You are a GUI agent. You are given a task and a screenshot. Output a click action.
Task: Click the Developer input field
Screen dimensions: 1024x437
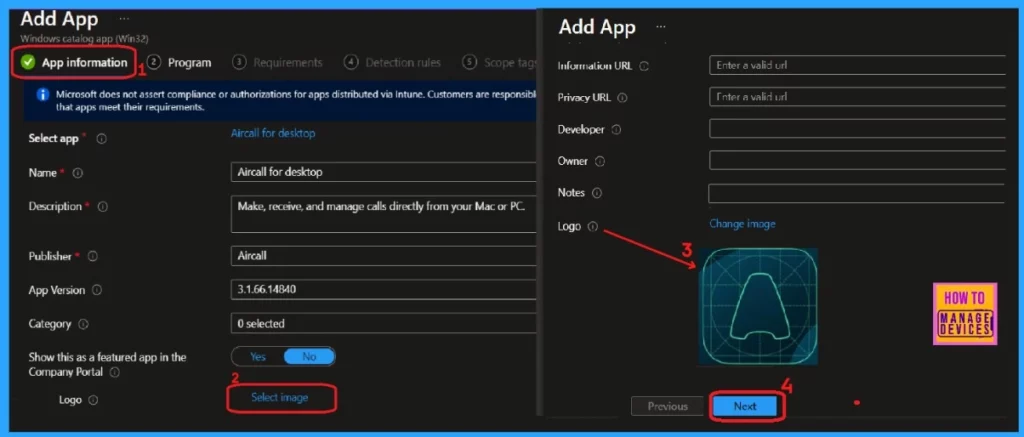pos(858,129)
